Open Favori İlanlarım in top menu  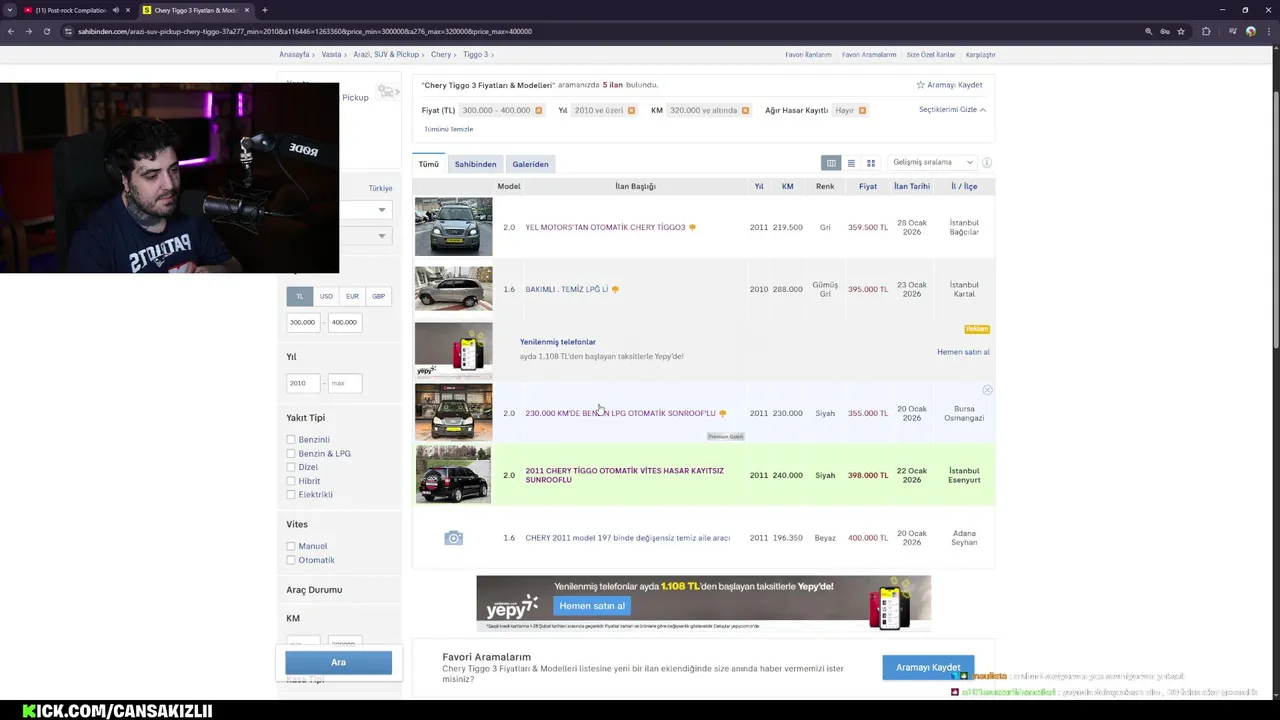point(808,55)
